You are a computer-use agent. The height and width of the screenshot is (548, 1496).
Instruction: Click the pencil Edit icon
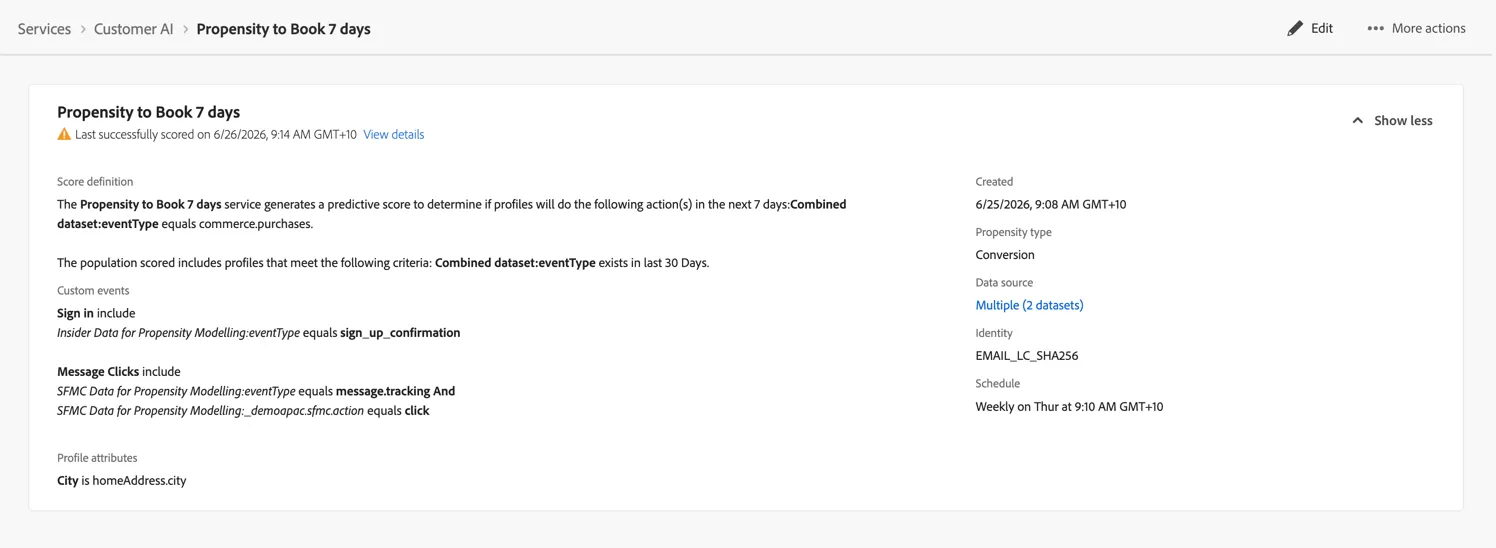(1295, 28)
